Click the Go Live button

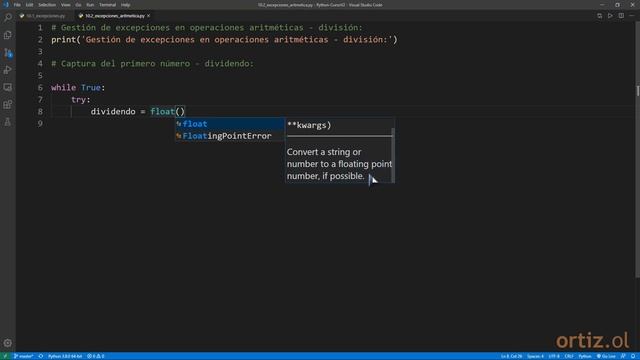pyautogui.click(x=606, y=356)
